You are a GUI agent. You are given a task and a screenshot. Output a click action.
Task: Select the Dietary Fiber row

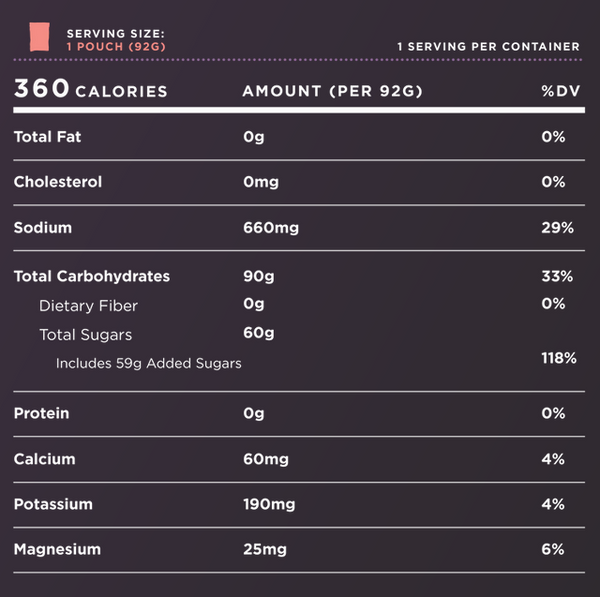click(x=299, y=305)
